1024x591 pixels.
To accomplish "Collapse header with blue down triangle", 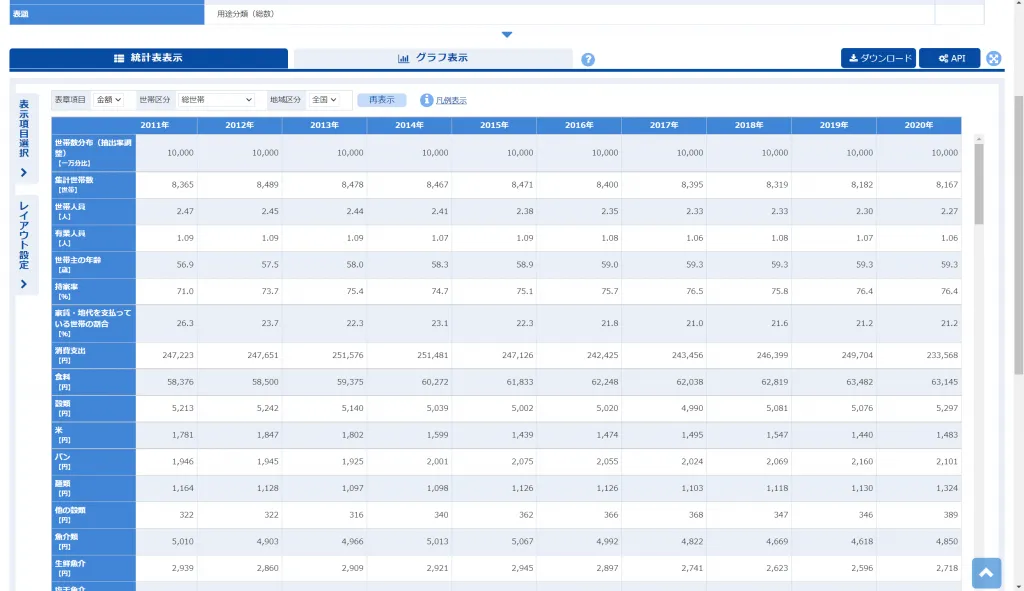I will point(507,35).
